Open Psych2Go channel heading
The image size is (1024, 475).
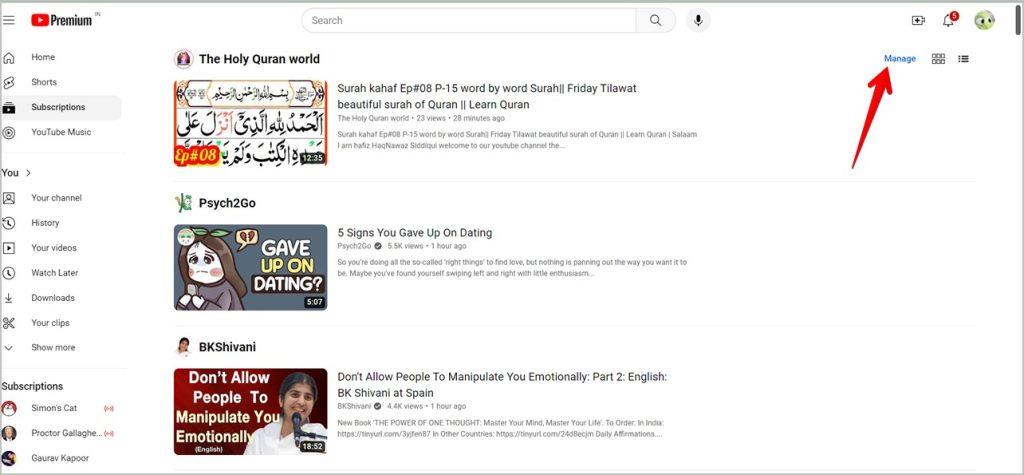tap(227, 203)
